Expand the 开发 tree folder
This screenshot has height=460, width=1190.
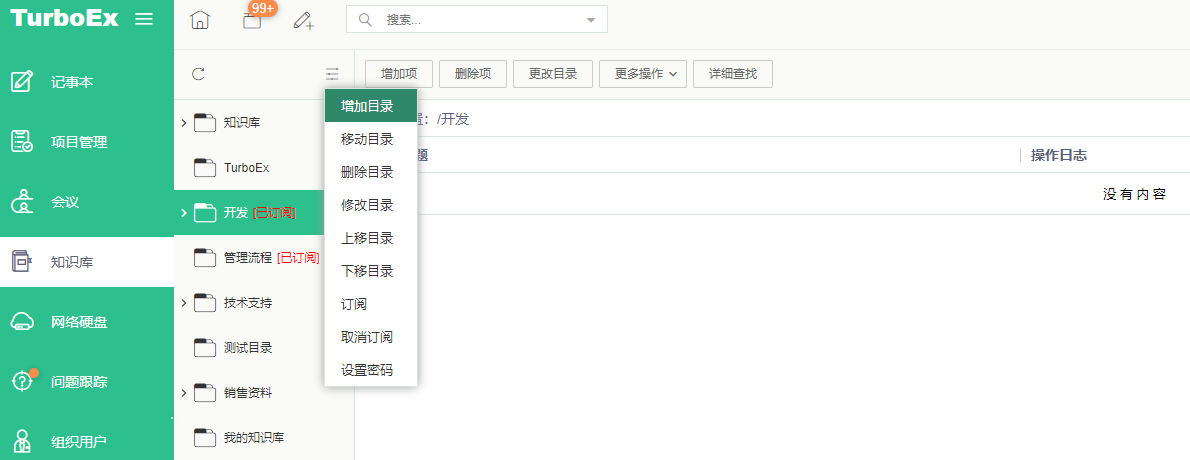184,213
